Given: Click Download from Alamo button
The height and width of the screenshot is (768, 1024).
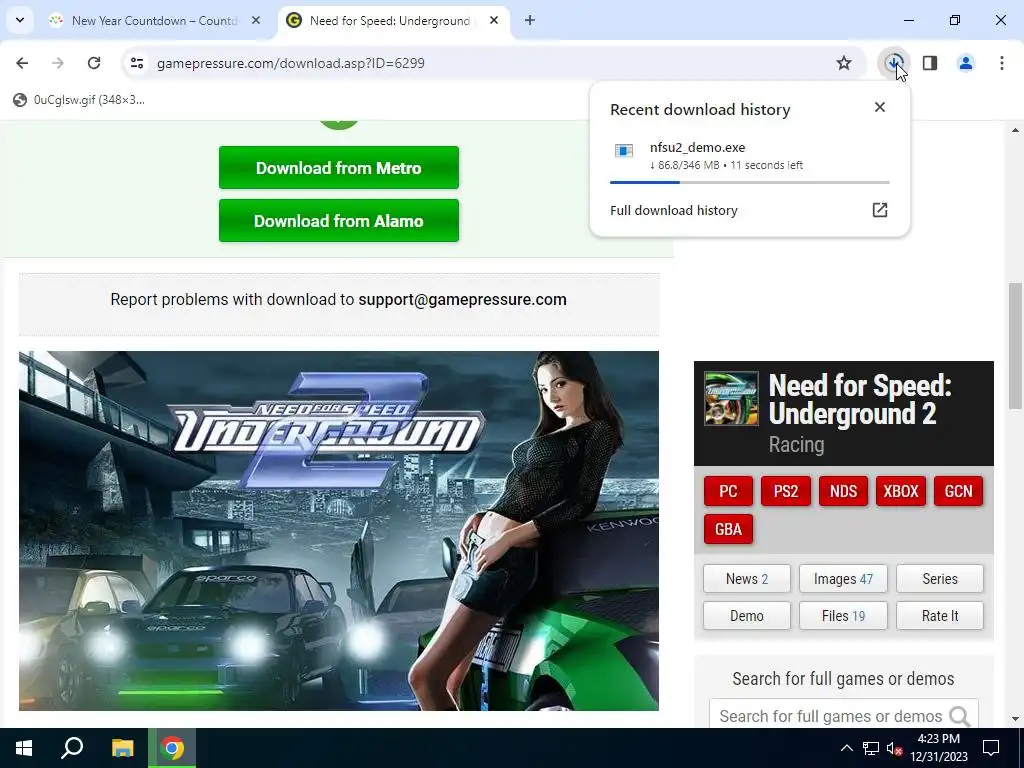Looking at the screenshot, I should click(x=339, y=221).
